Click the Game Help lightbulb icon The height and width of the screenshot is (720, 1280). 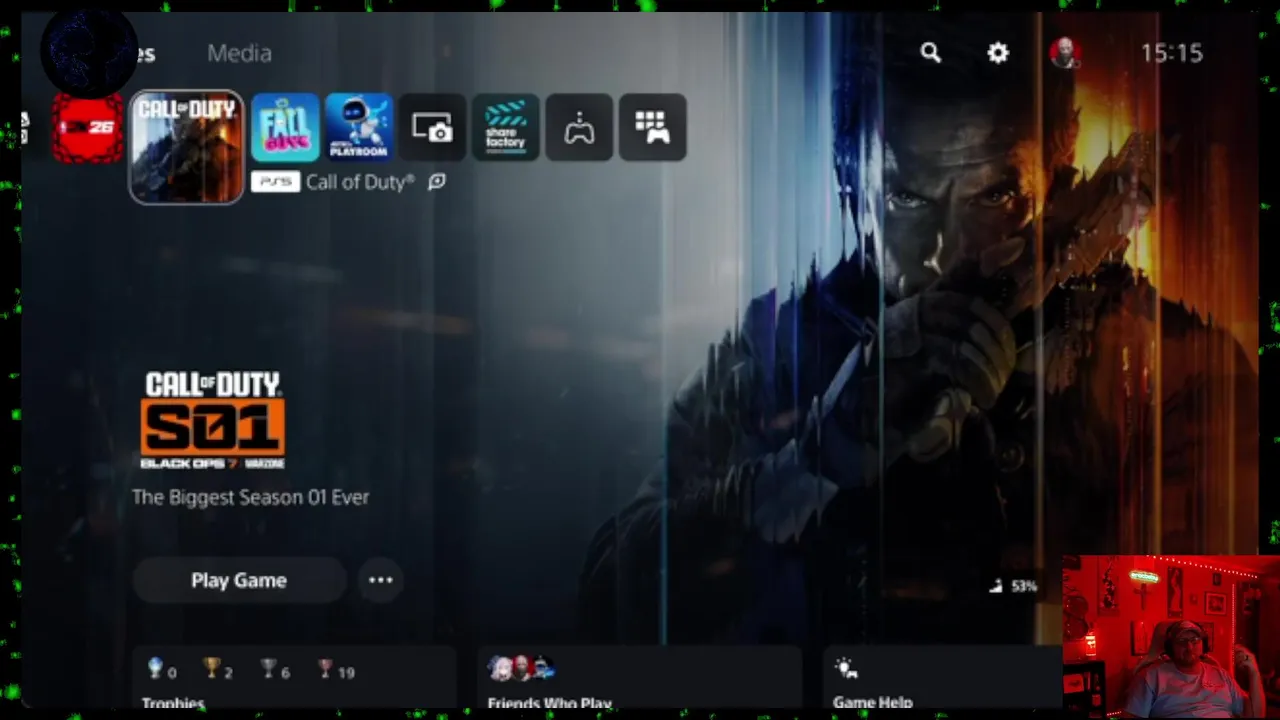pyautogui.click(x=846, y=668)
